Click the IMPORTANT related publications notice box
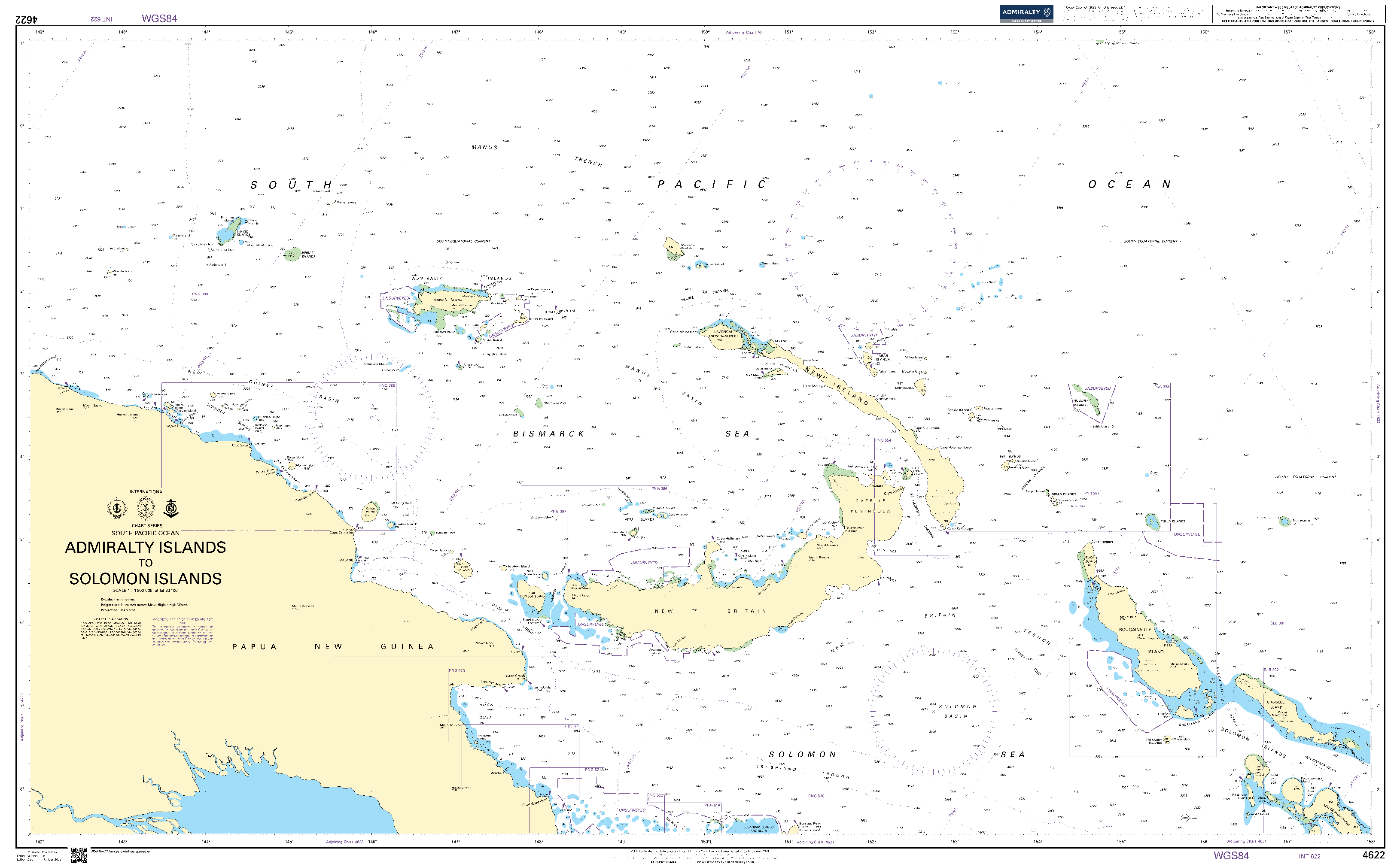The image size is (1400, 864). click(1299, 14)
